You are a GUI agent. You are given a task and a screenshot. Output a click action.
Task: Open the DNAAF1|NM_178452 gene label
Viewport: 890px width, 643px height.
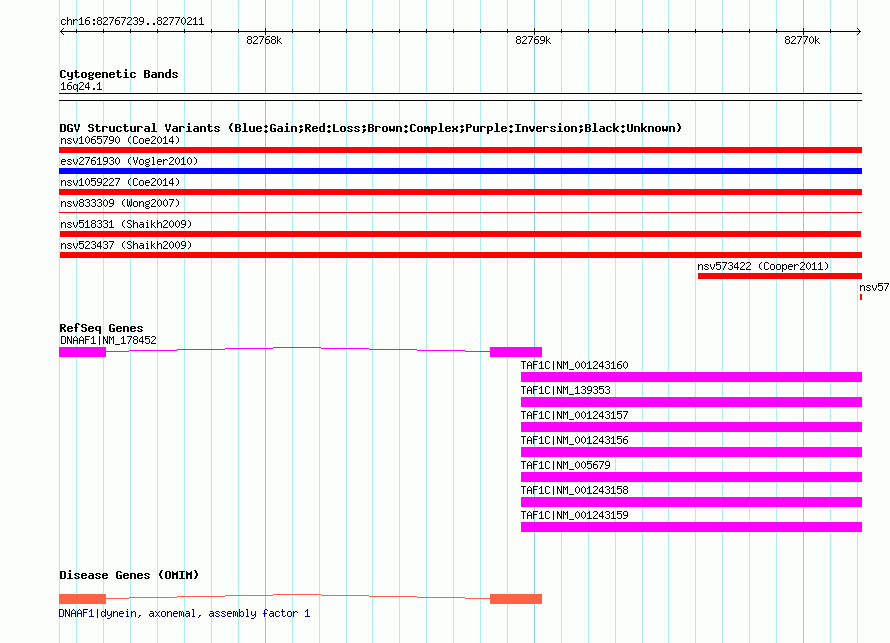108,341
